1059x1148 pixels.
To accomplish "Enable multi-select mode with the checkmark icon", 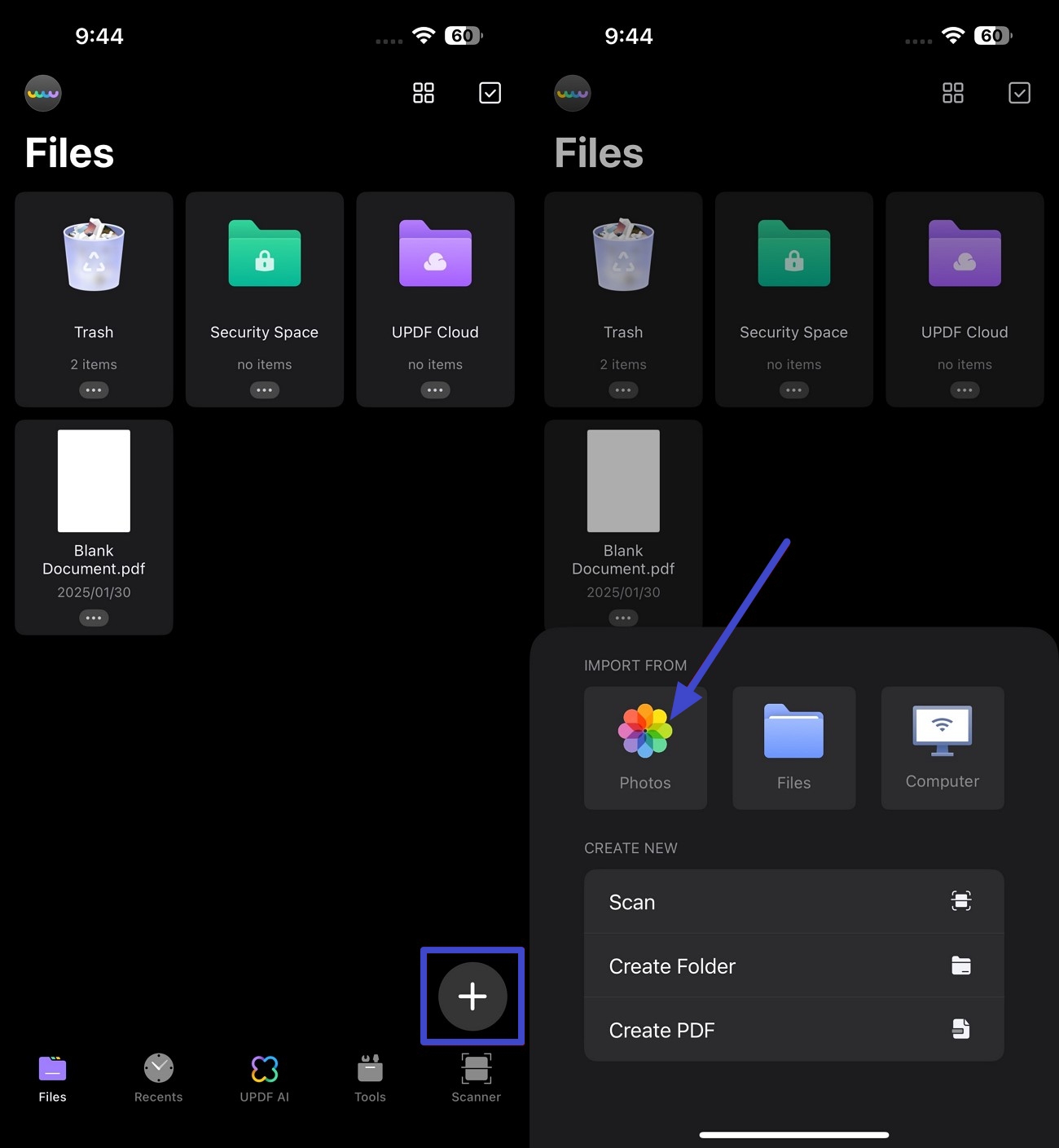I will coord(490,93).
